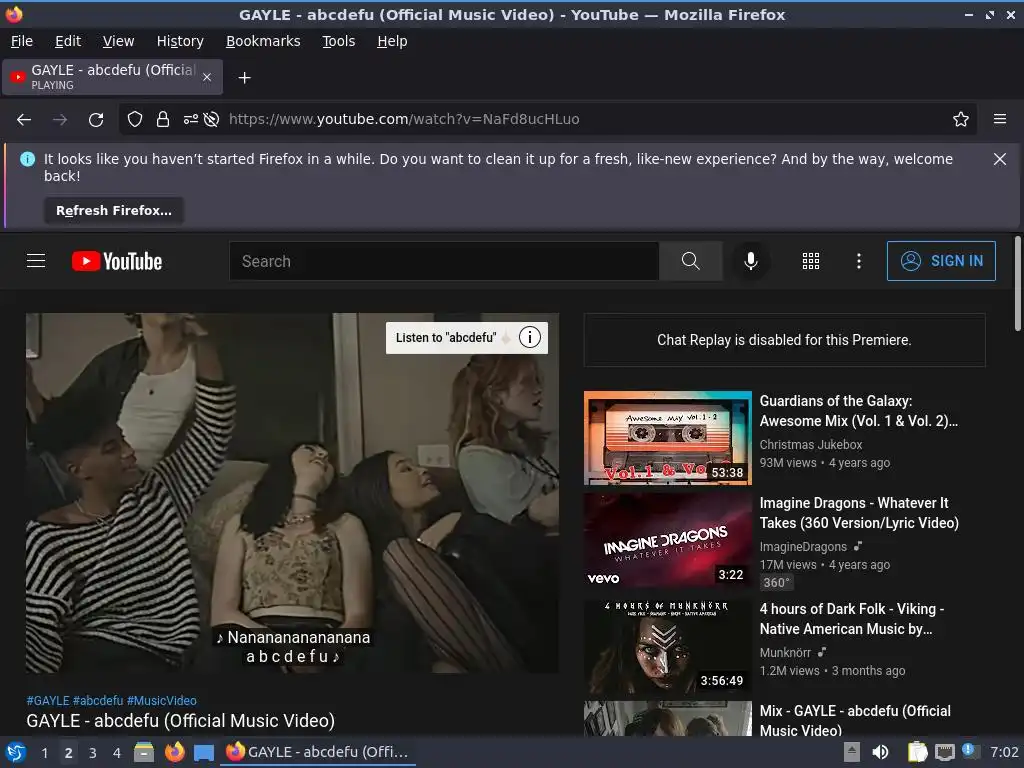This screenshot has height=768, width=1024.
Task: Click the network icon in system tray
Action: coord(944,752)
